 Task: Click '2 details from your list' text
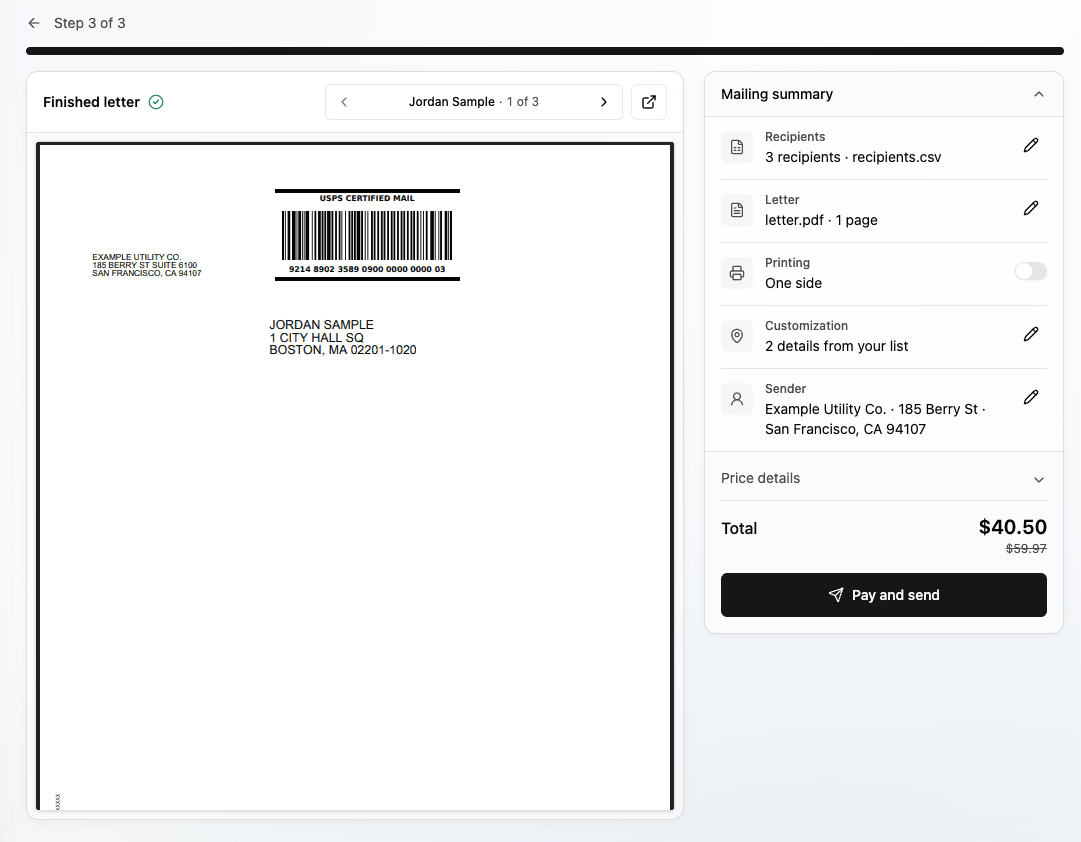point(836,346)
